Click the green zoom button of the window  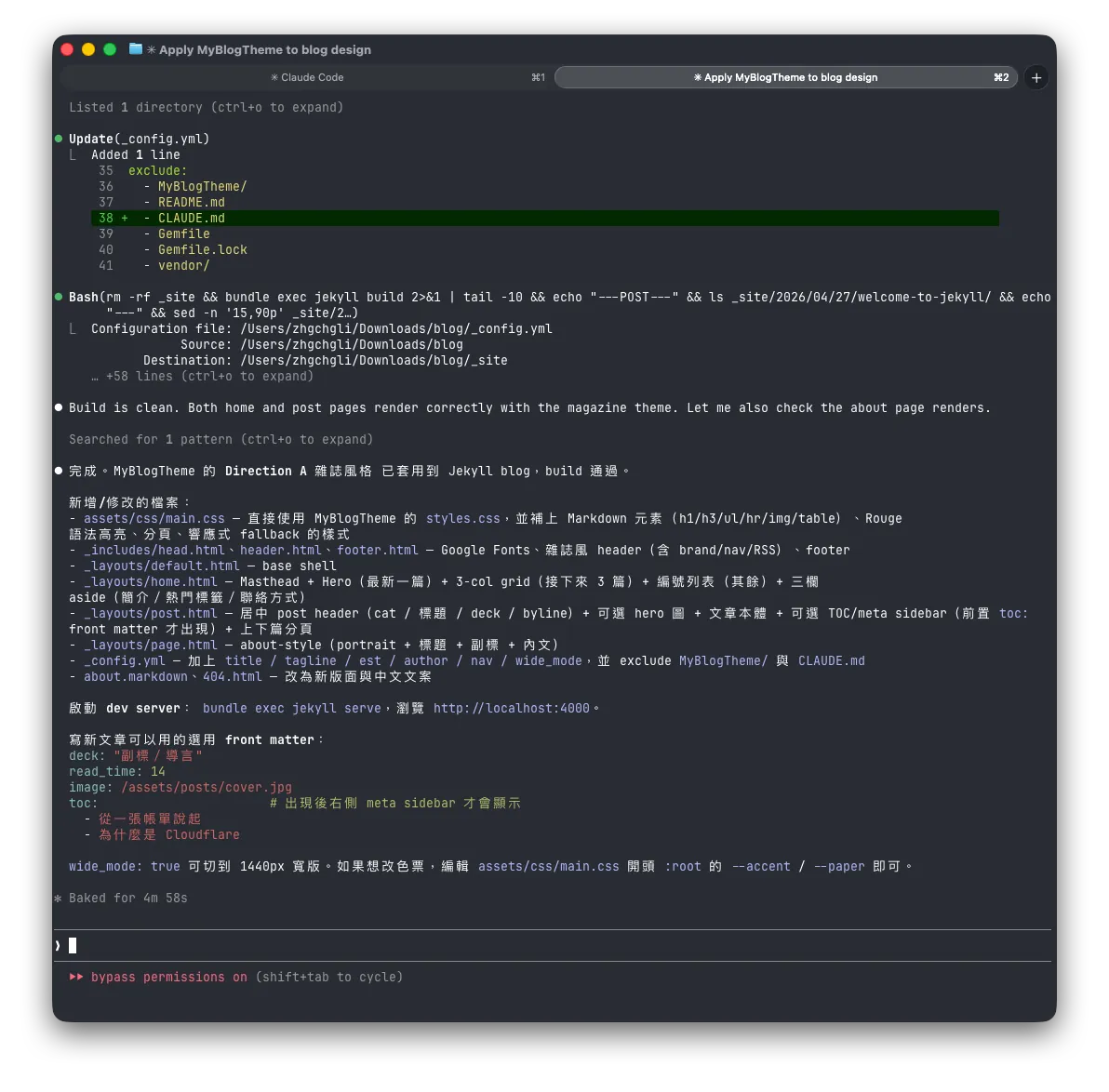[110, 49]
